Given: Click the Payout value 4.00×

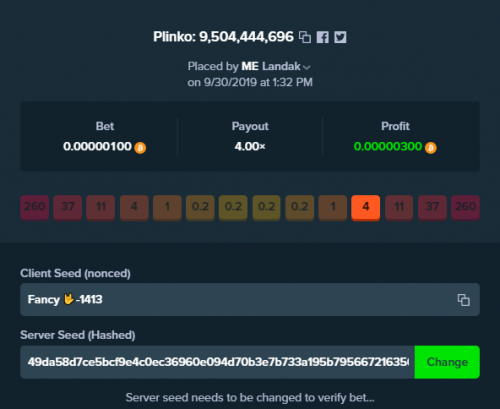Looking at the screenshot, I should (x=250, y=146).
